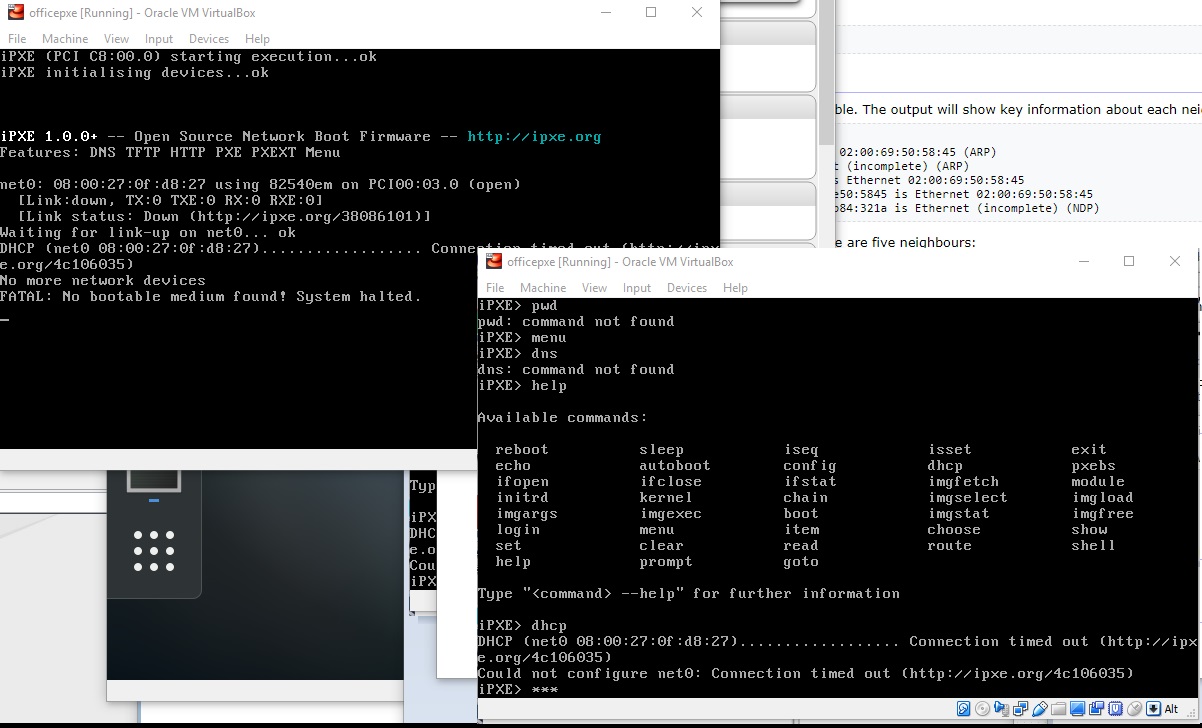Maximize the halted officepxe window
1202x728 pixels.
(x=651, y=12)
